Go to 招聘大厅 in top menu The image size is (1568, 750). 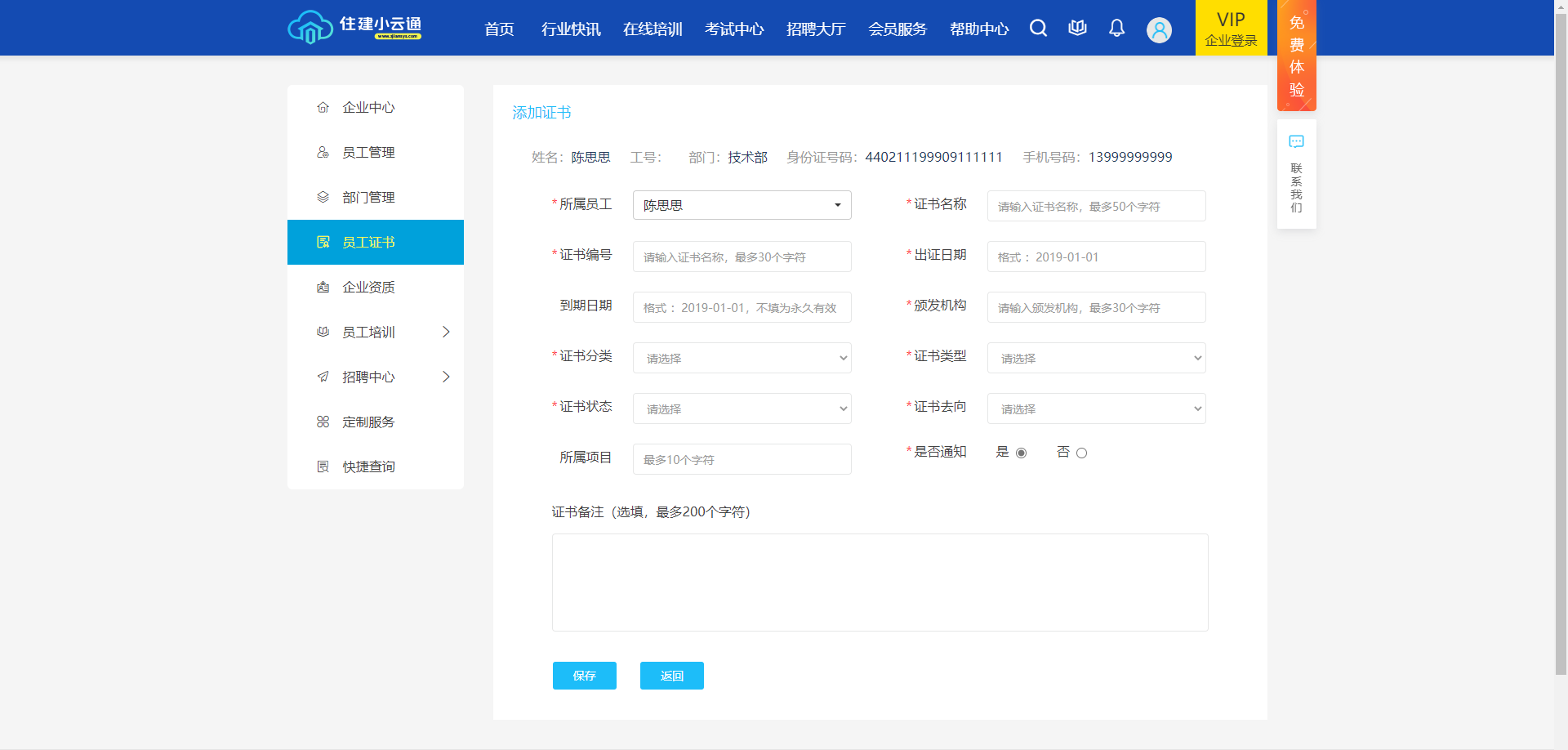click(815, 29)
